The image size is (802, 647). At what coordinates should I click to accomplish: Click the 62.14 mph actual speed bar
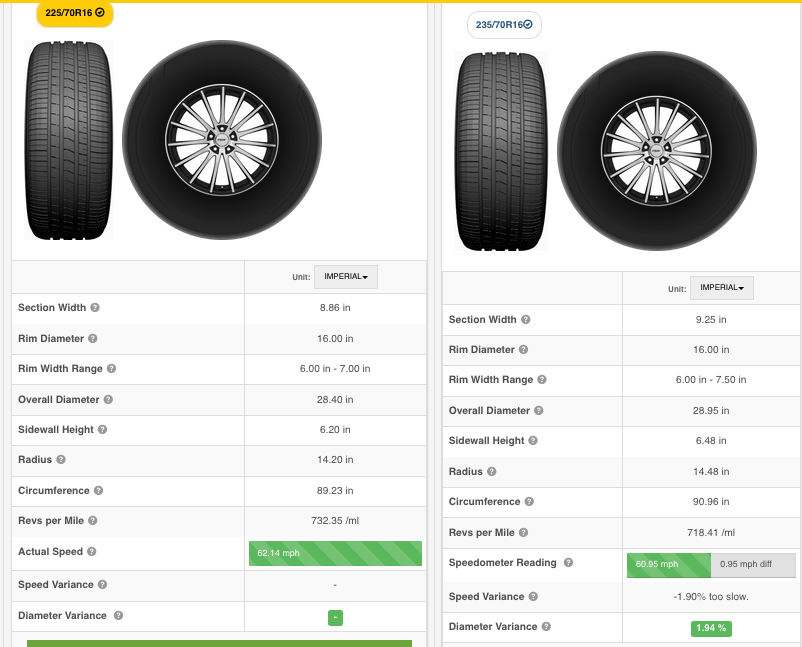click(x=335, y=553)
